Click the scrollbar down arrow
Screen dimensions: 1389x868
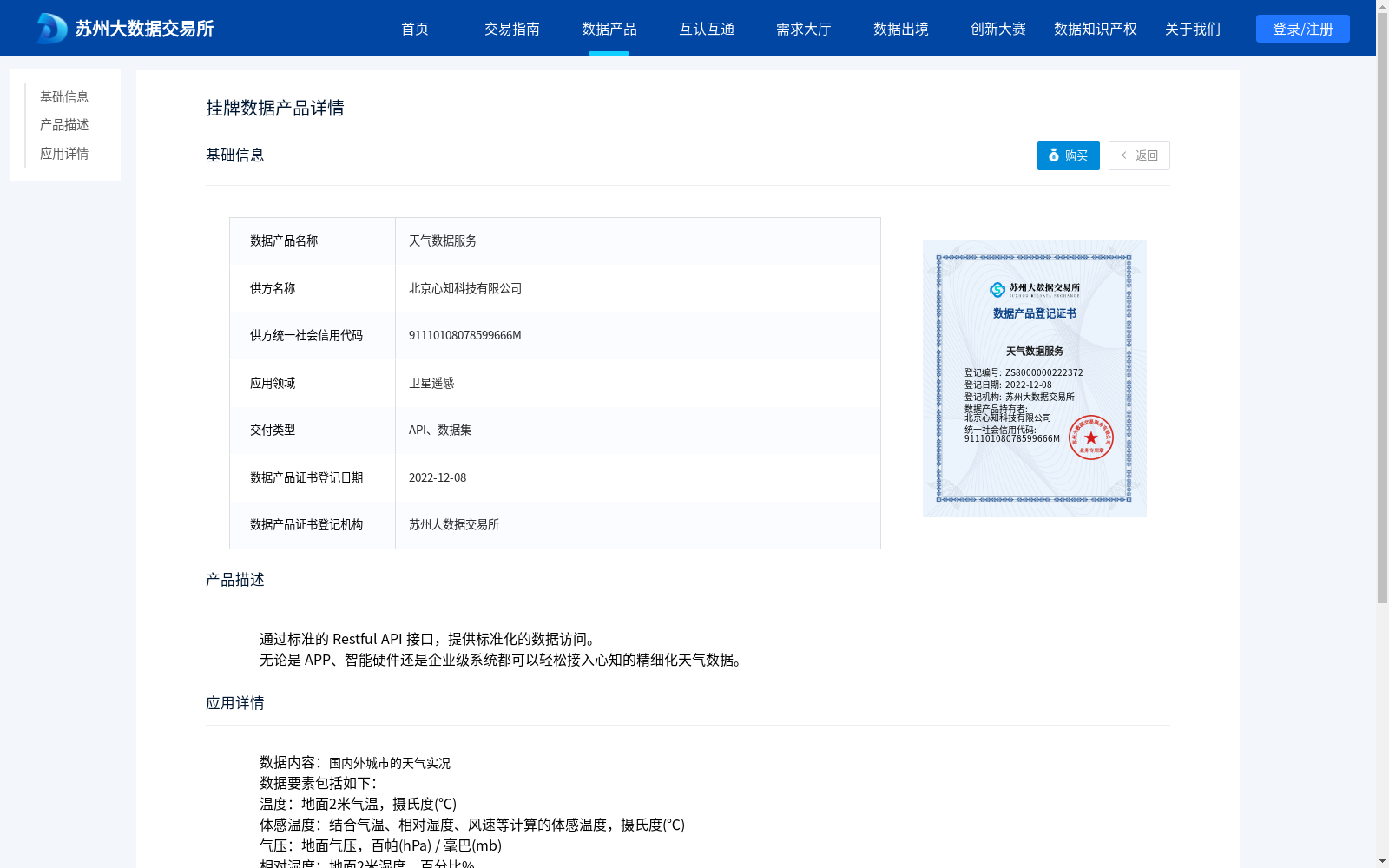pos(1382,862)
